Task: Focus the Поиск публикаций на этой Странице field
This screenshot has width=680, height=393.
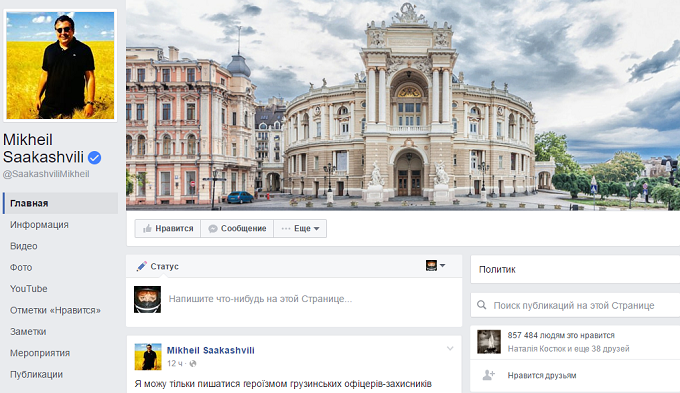Action: 574,305
